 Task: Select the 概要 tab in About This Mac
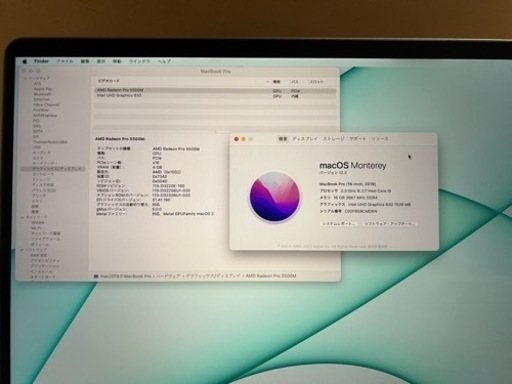(x=283, y=139)
